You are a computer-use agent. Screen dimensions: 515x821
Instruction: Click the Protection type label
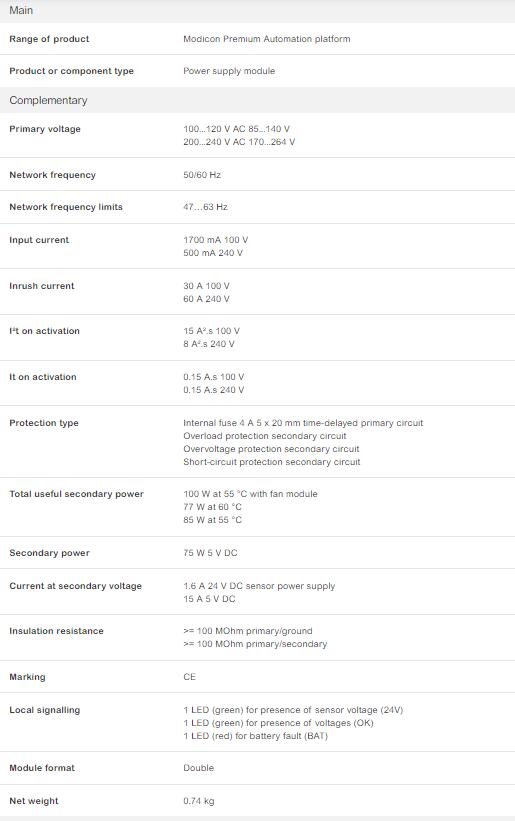click(x=44, y=423)
